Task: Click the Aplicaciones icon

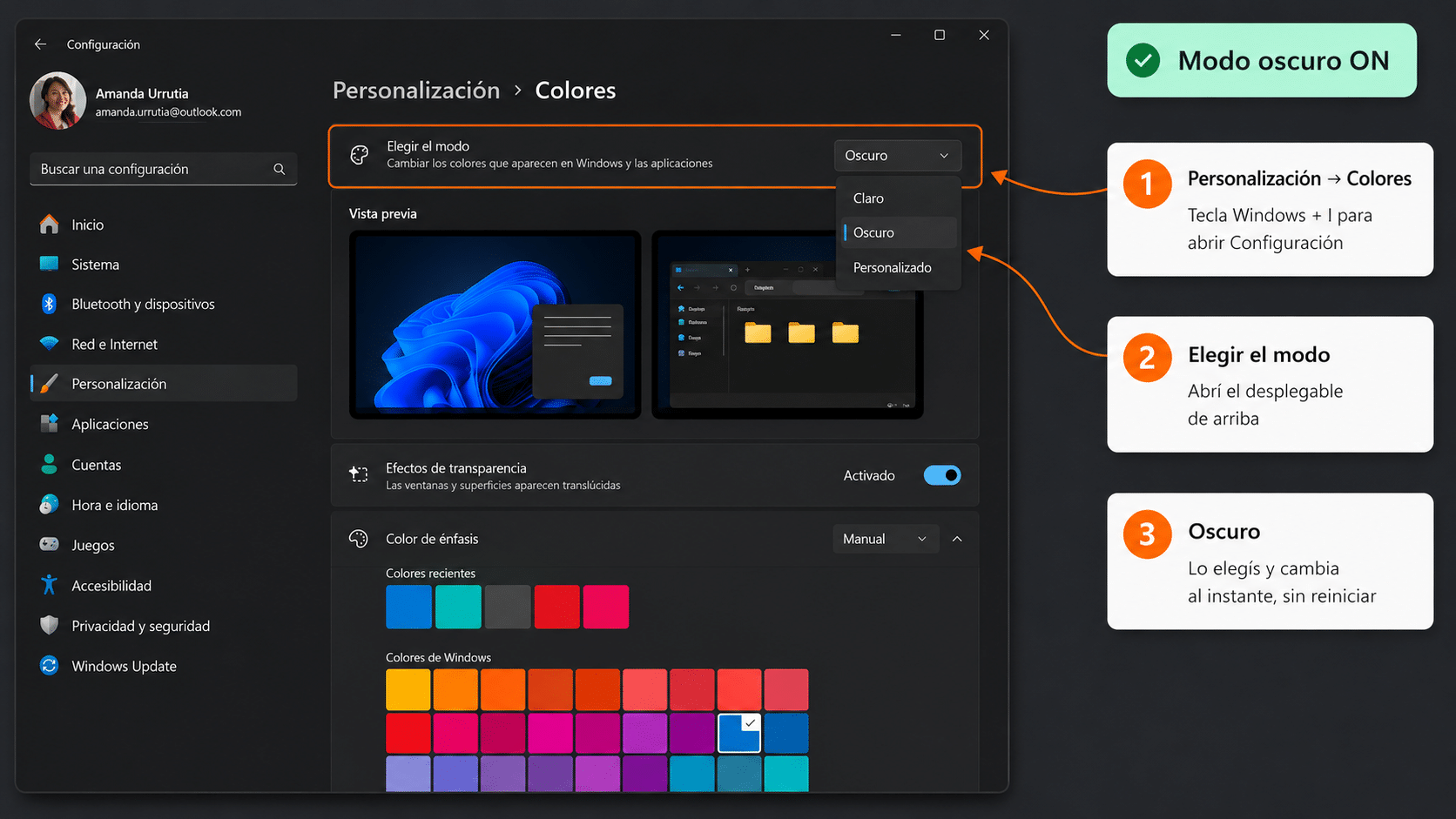Action: point(50,424)
